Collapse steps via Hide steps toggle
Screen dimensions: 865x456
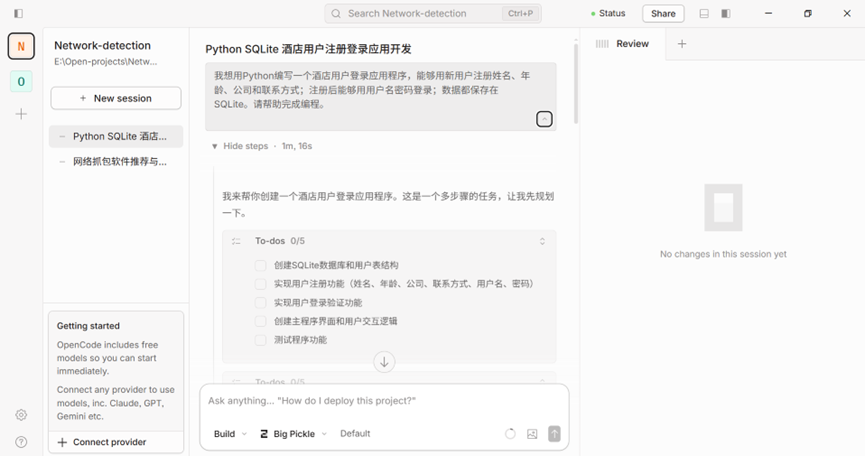tap(240, 146)
